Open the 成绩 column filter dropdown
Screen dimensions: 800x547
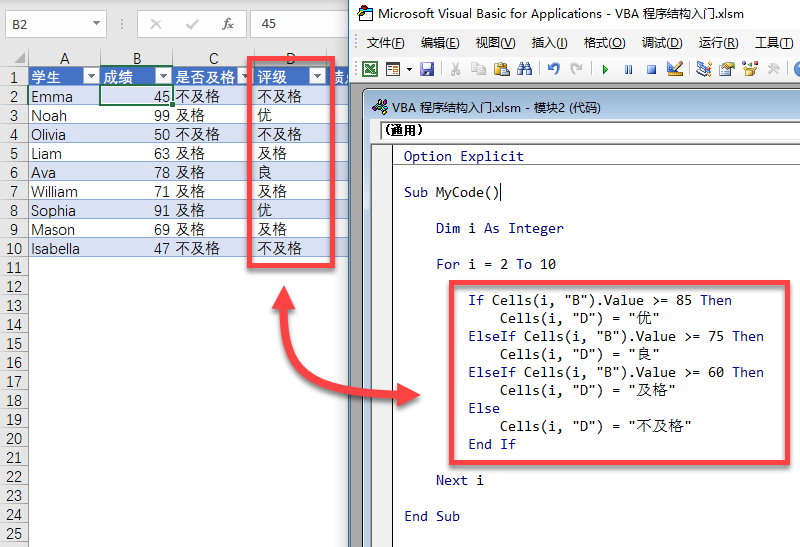[x=163, y=77]
